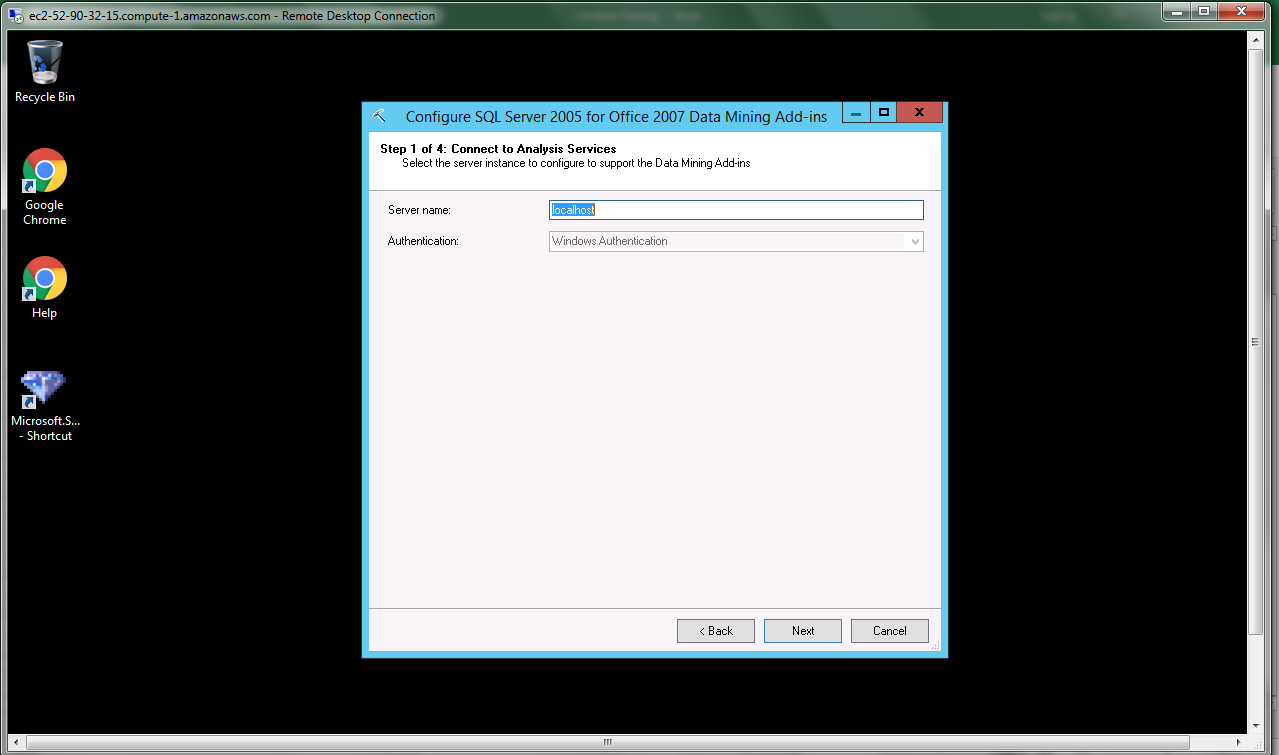Restore down the Remote Desktop Connection window
The width and height of the screenshot is (1279, 755).
pos(1204,11)
